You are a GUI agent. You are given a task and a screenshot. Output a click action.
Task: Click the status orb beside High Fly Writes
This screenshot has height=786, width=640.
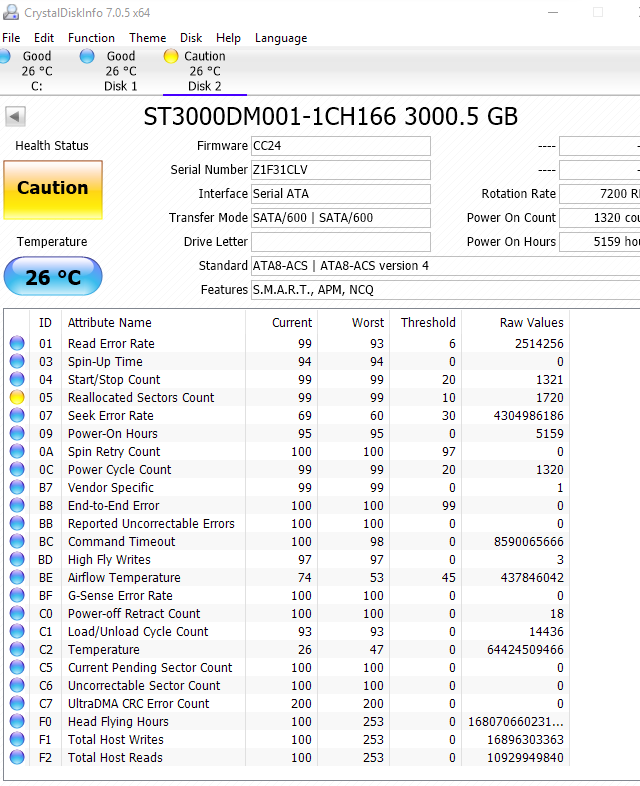coord(17,559)
